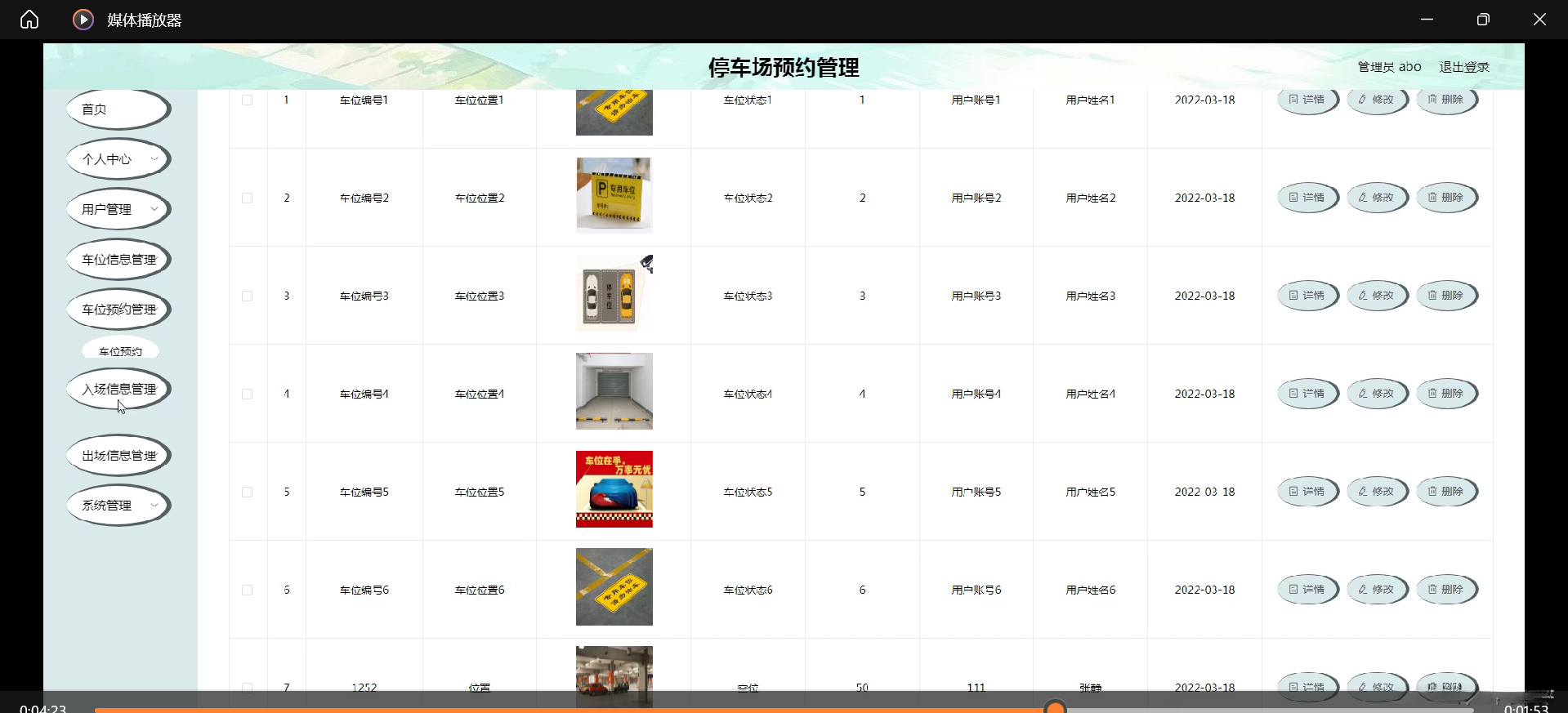This screenshot has height=713, width=1568.
Task: Select the 车位预约 submenu item
Action: pos(120,349)
